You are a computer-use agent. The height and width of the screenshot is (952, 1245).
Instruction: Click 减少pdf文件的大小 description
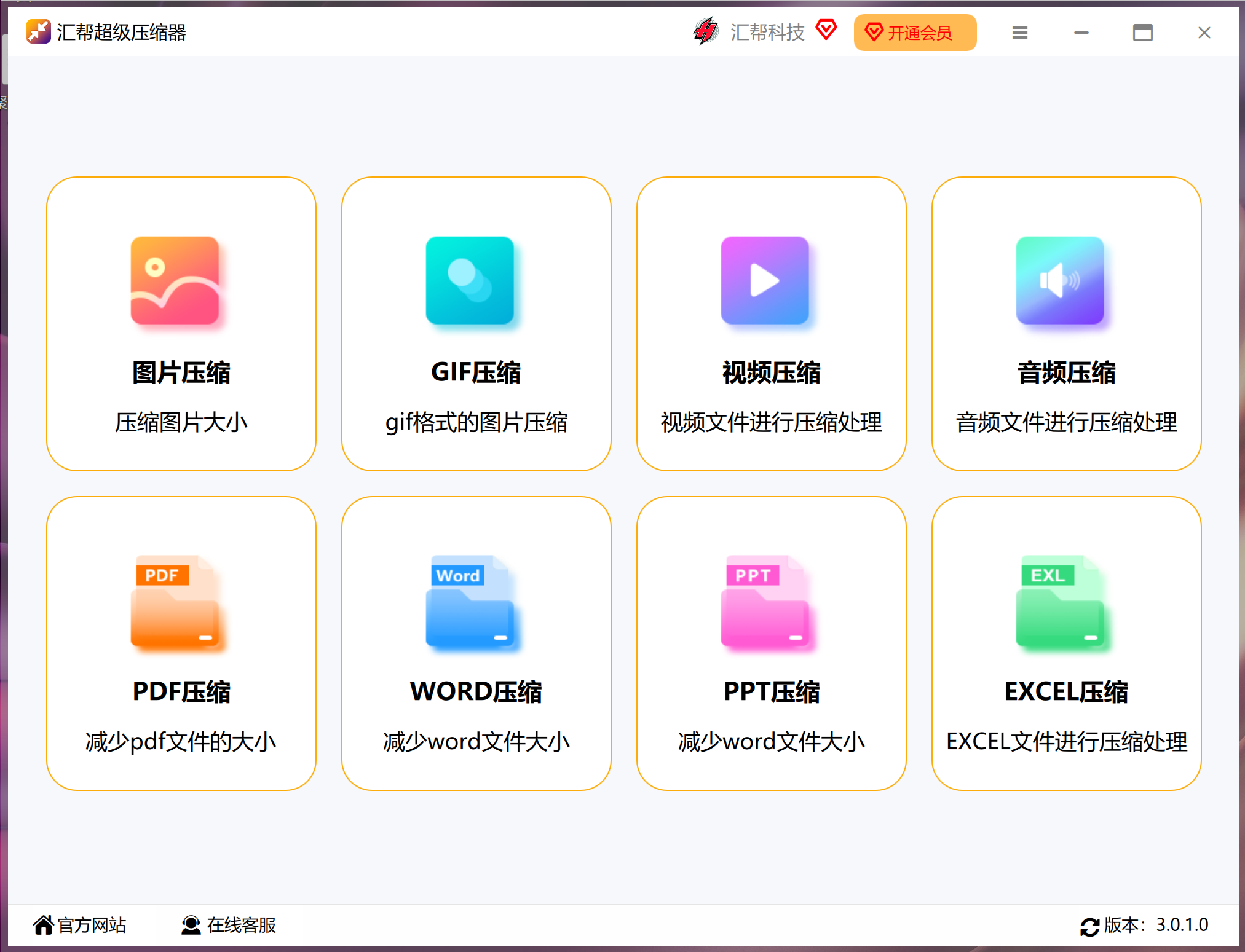[x=181, y=742]
